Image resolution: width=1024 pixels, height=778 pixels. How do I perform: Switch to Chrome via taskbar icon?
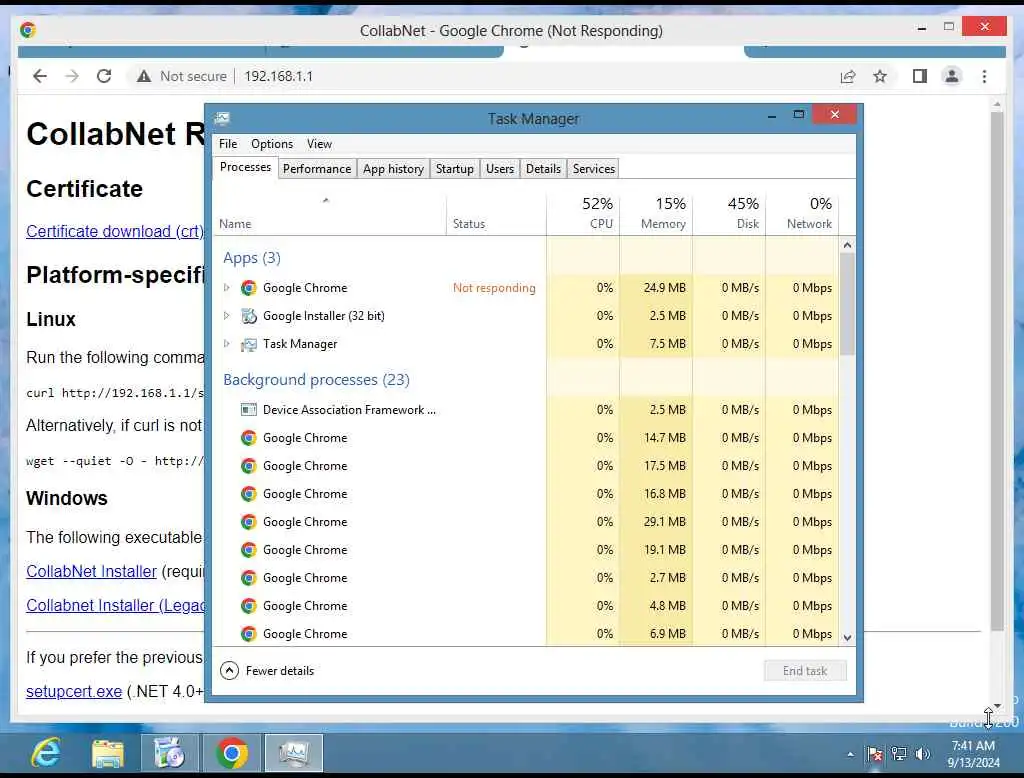click(x=231, y=753)
